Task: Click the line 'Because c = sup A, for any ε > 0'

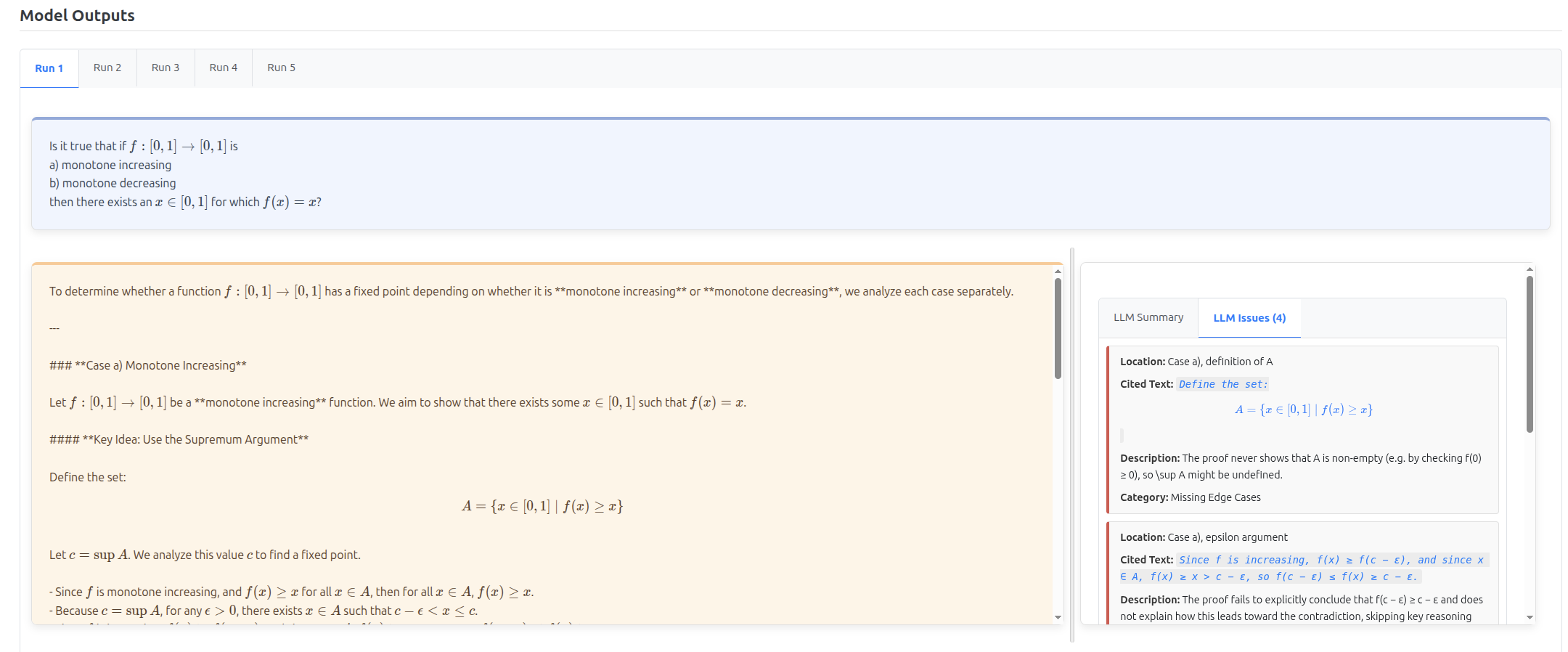Action: coord(264,611)
